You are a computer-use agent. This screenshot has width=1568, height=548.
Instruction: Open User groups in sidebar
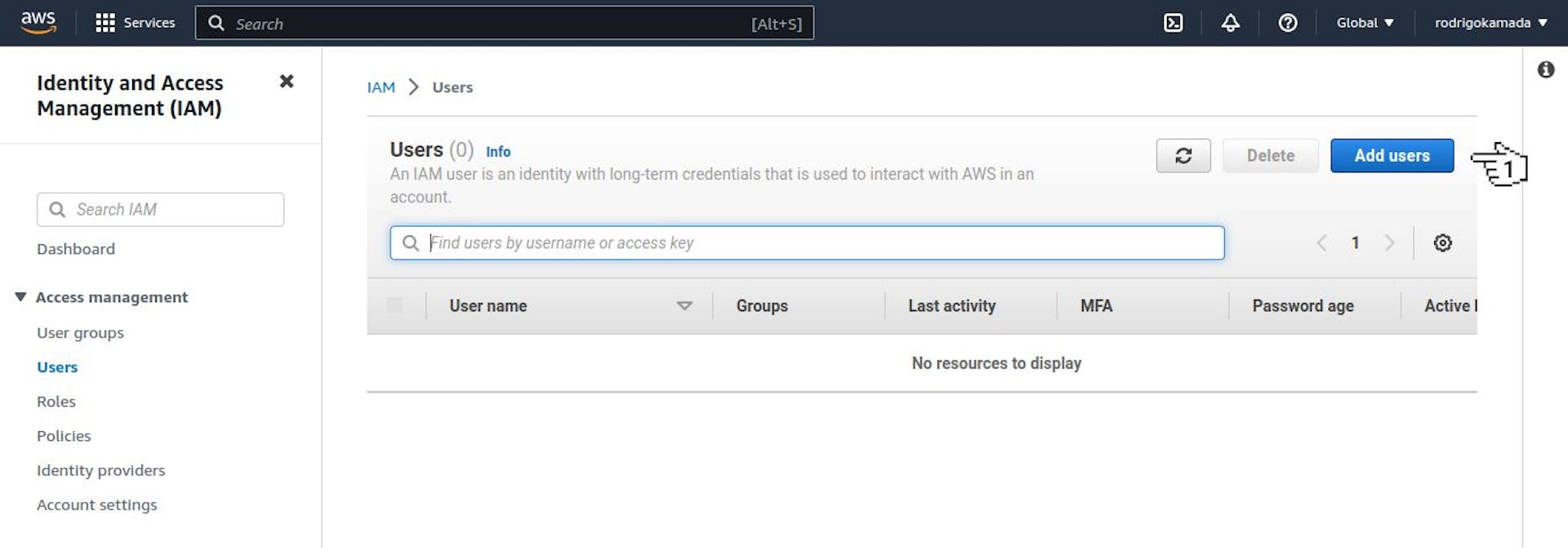[x=80, y=332]
